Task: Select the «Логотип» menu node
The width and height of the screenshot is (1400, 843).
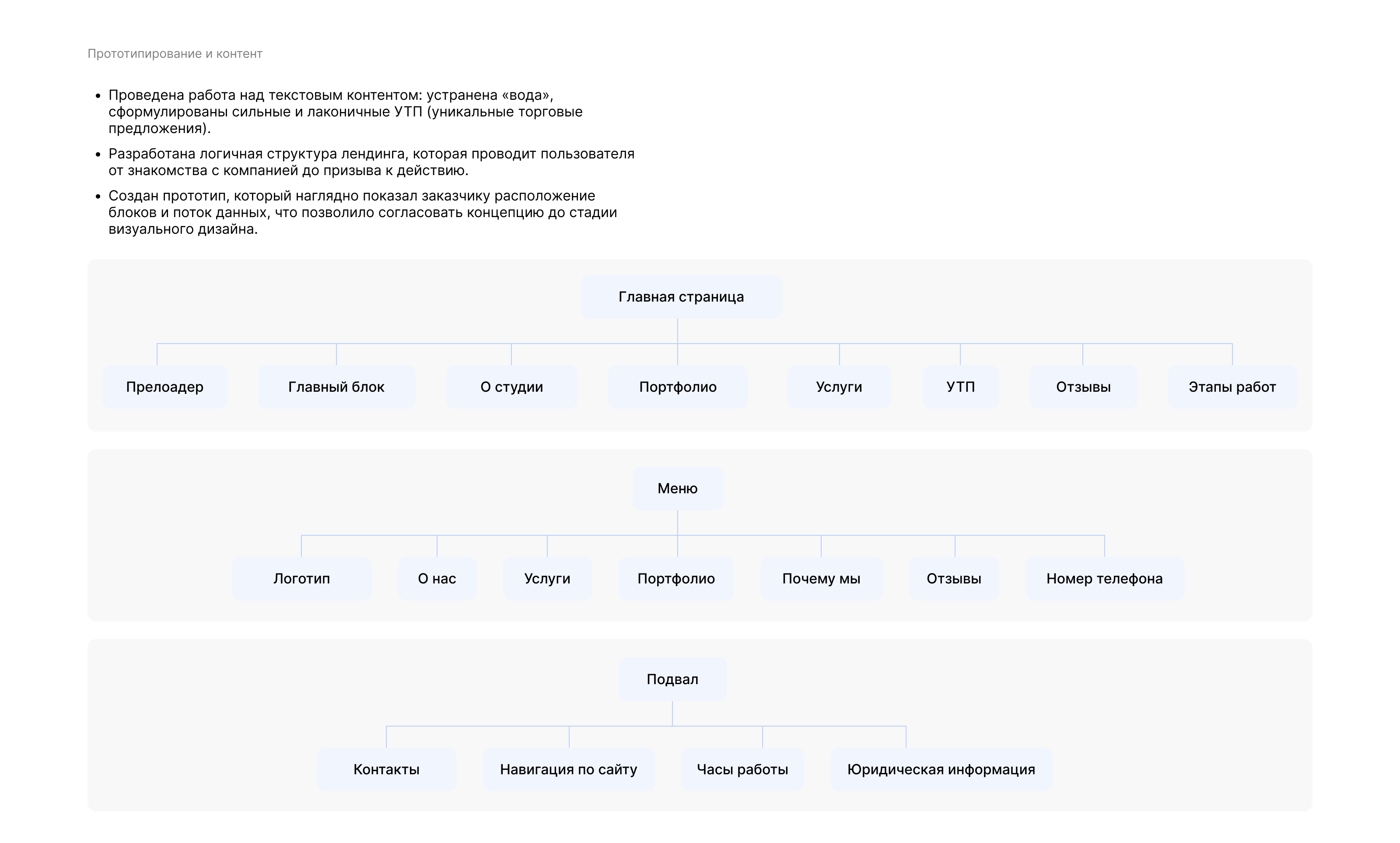Action: 301,578
